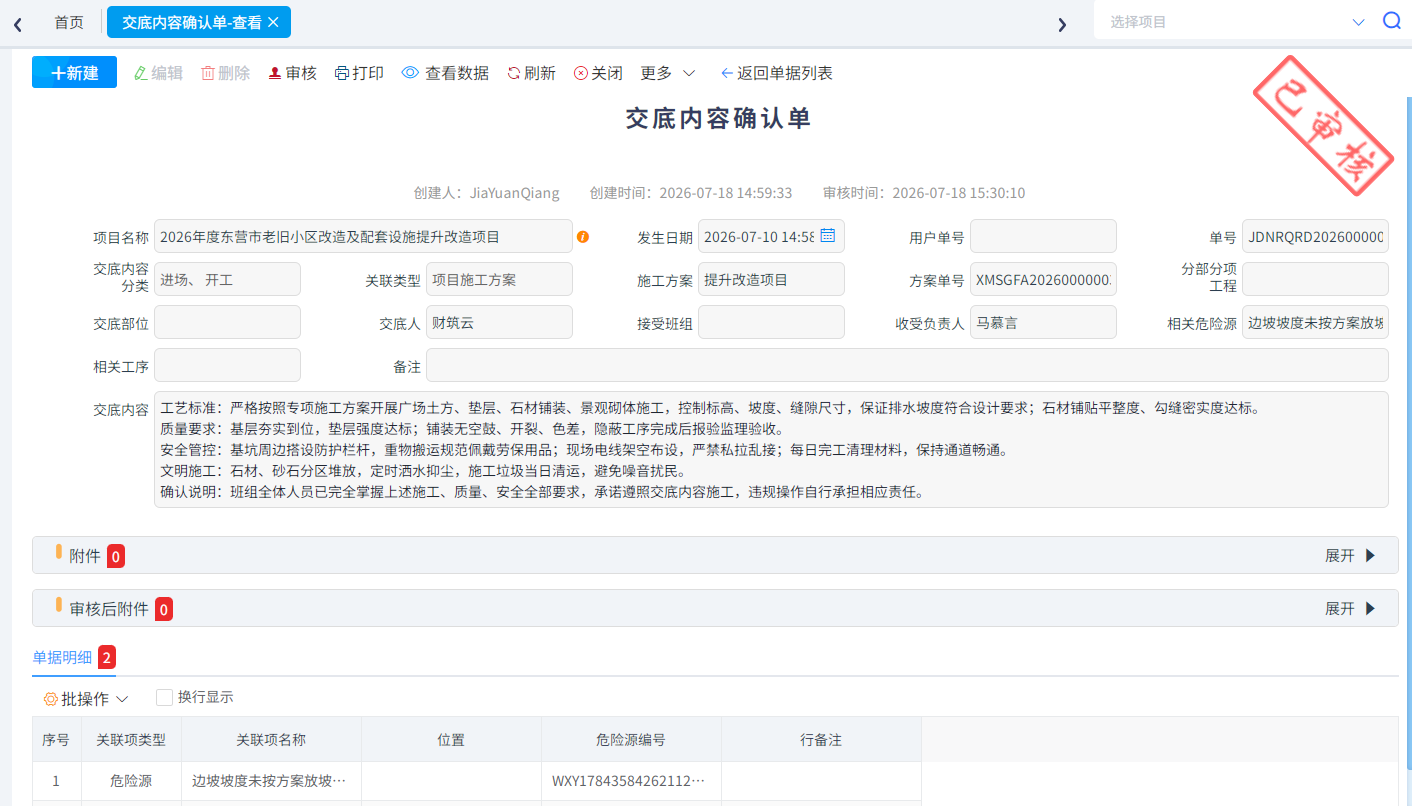This screenshot has width=1412, height=806.
Task: Click the right tab-scroll arrow
Action: pos(1062,23)
